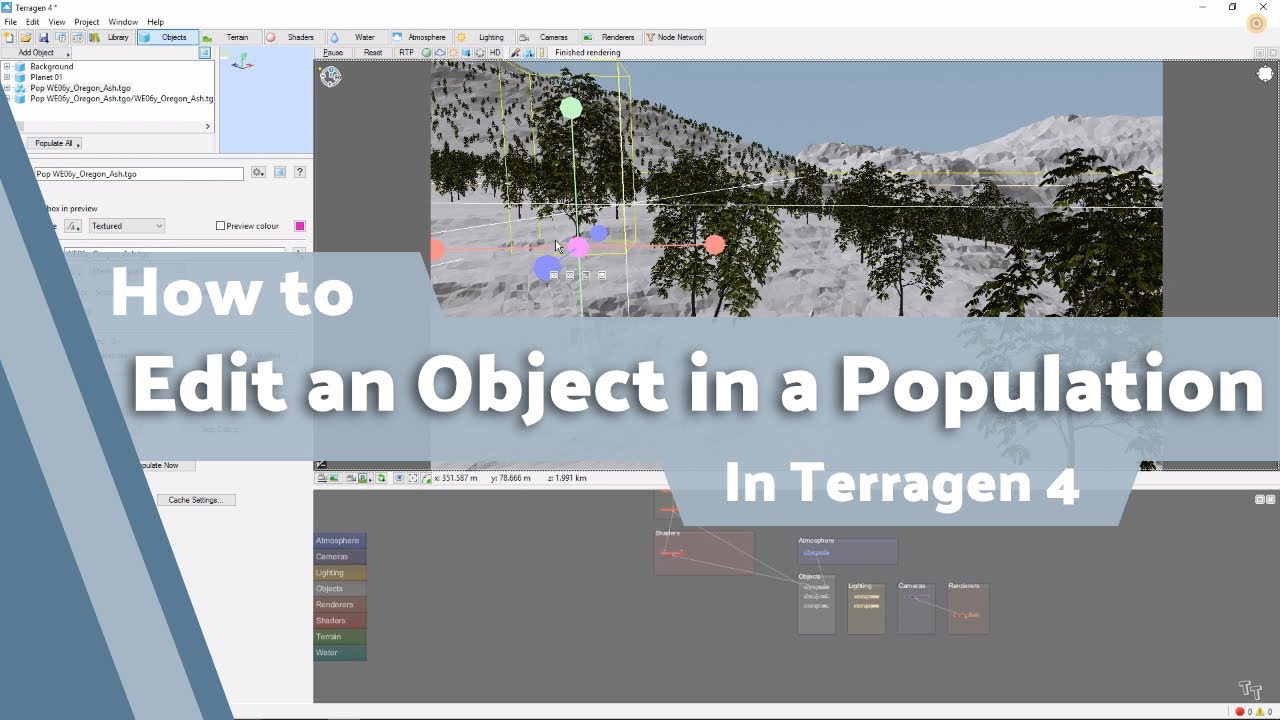Image resolution: width=1280 pixels, height=720 pixels.
Task: Open the preview display mode arrow button
Action: coord(74,226)
